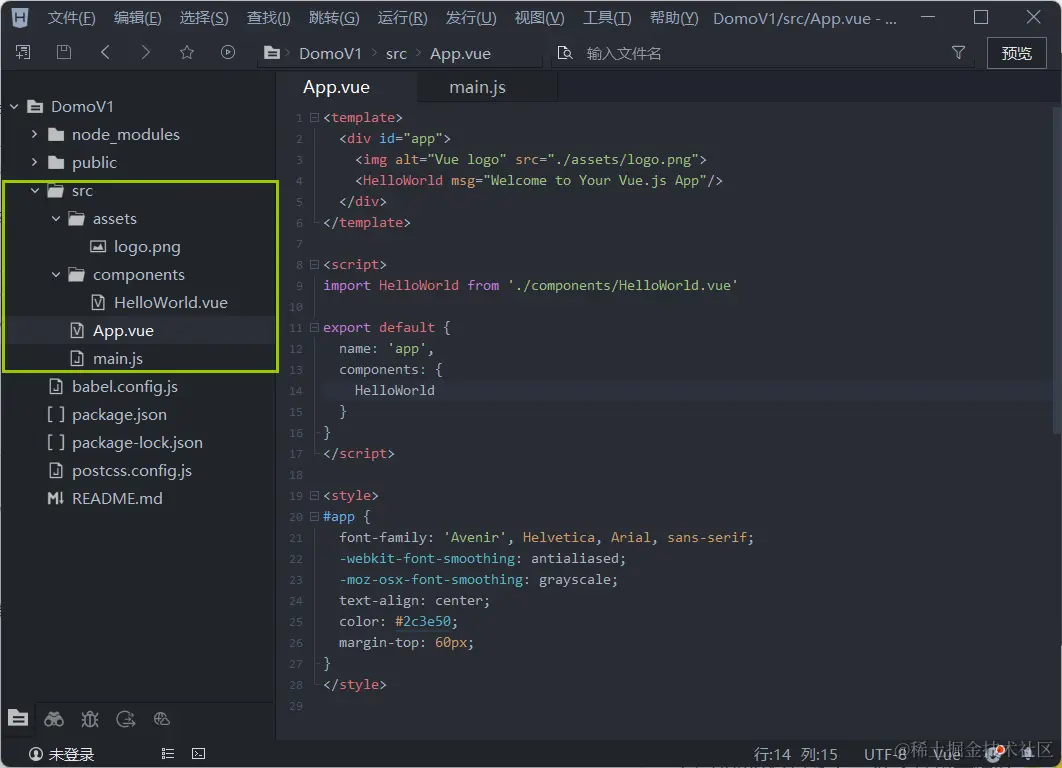Viewport: 1062px width, 768px height.
Task: Open the 文件(F) menu
Action: (x=71, y=18)
